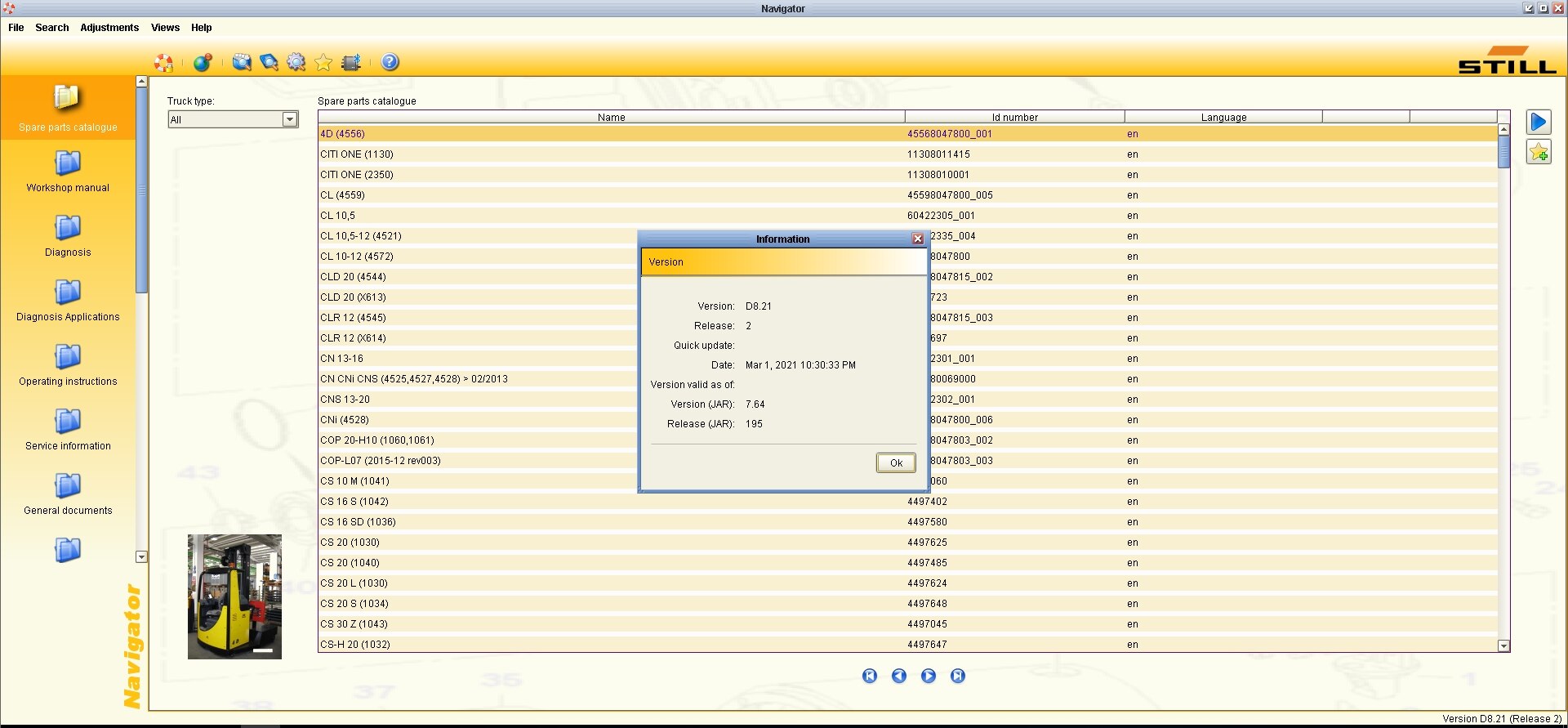Click the catalogue list scrollbar thumb
The width and height of the screenshot is (1568, 728).
(1503, 152)
